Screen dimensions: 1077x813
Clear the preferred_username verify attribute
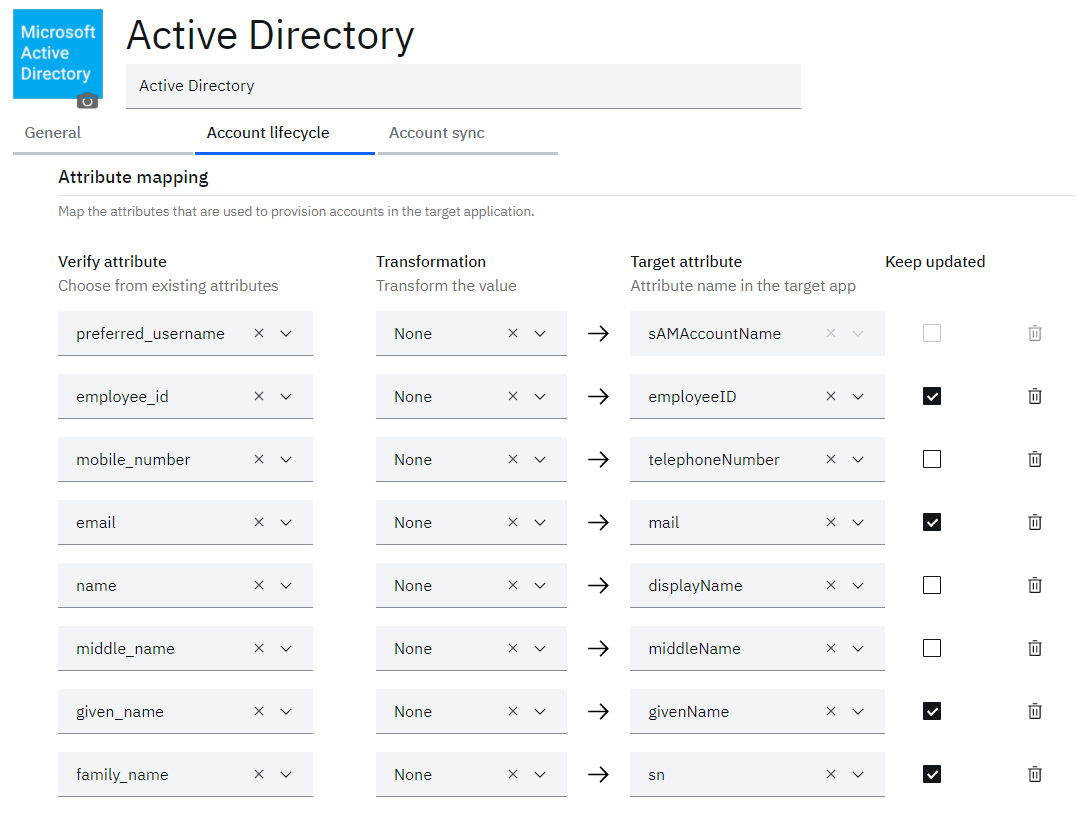coord(259,333)
